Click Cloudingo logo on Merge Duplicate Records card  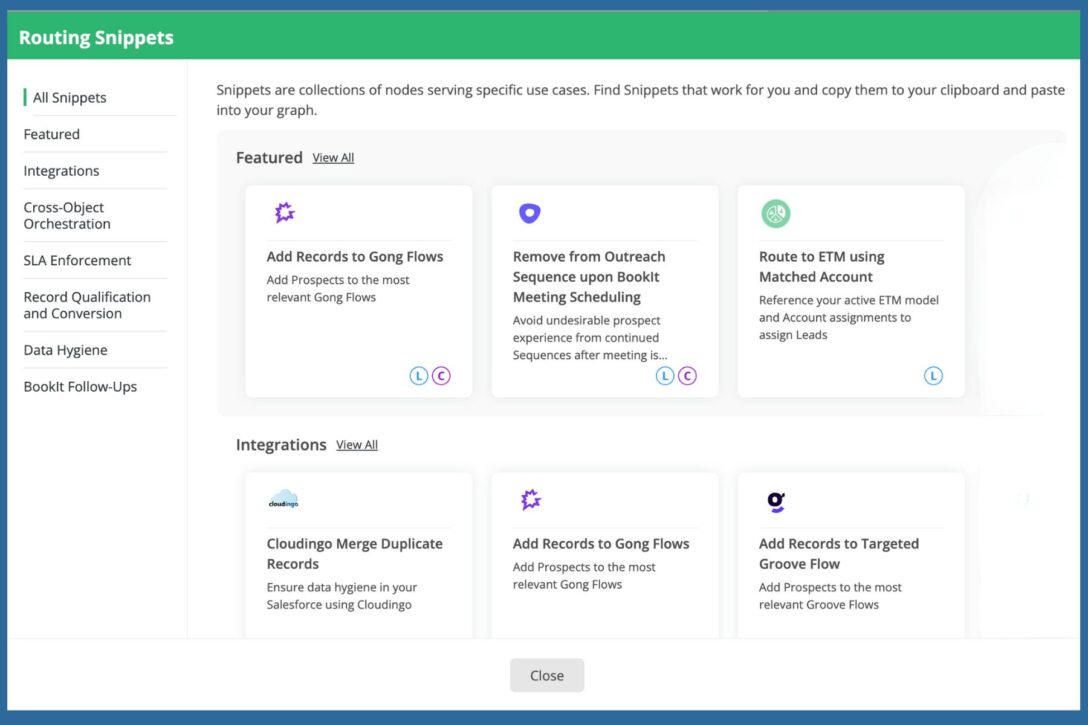(x=283, y=500)
